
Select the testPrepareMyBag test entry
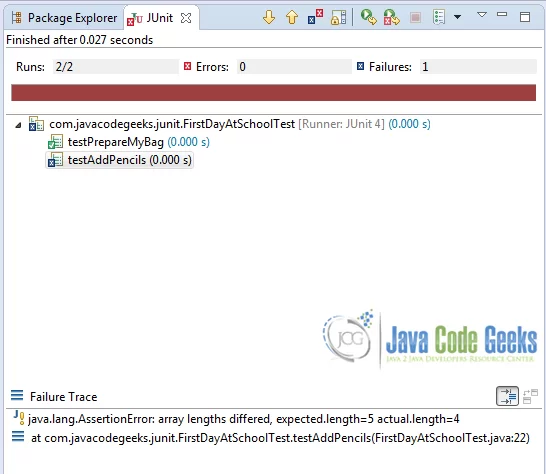point(128,142)
